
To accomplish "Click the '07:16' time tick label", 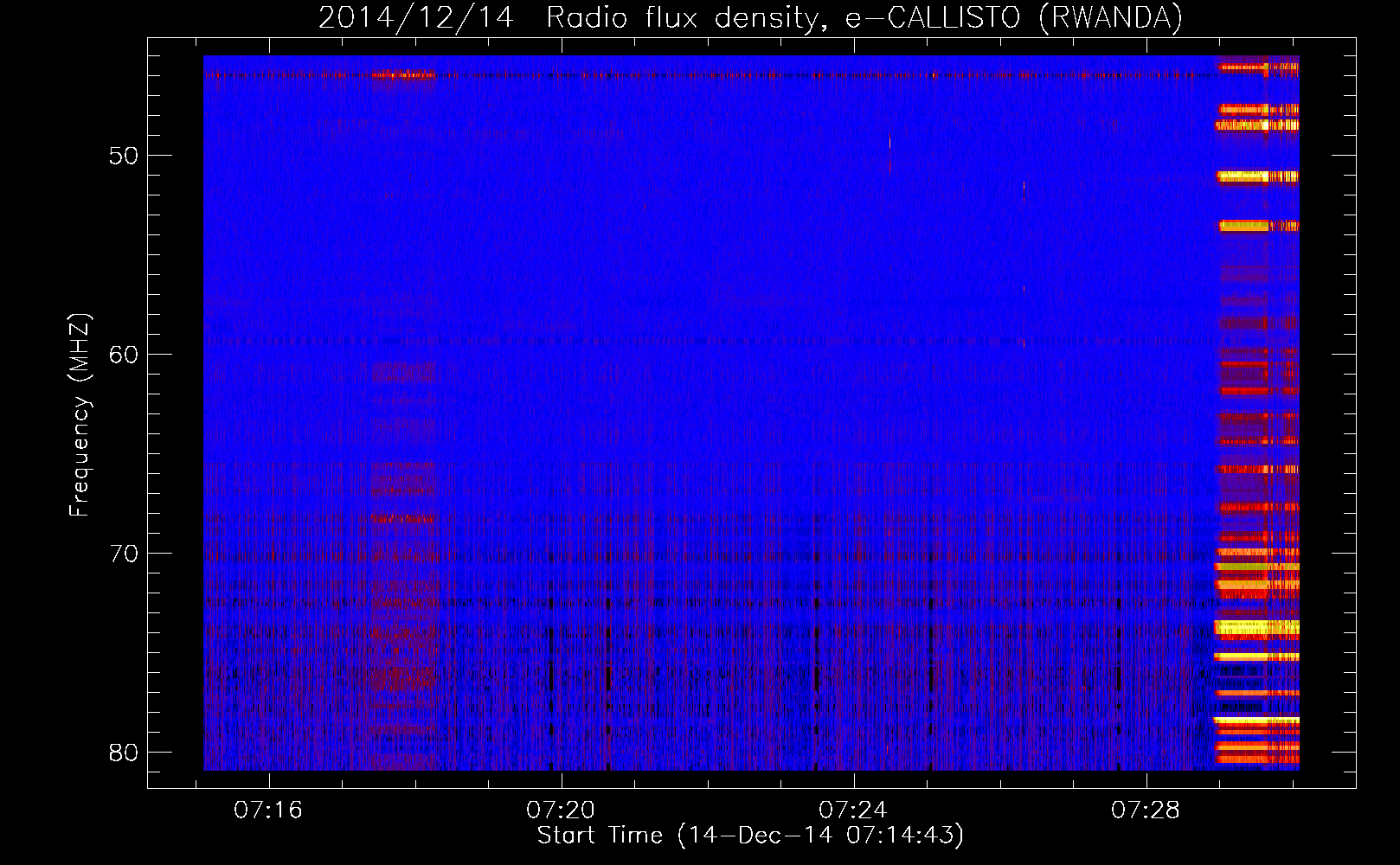I will (269, 811).
